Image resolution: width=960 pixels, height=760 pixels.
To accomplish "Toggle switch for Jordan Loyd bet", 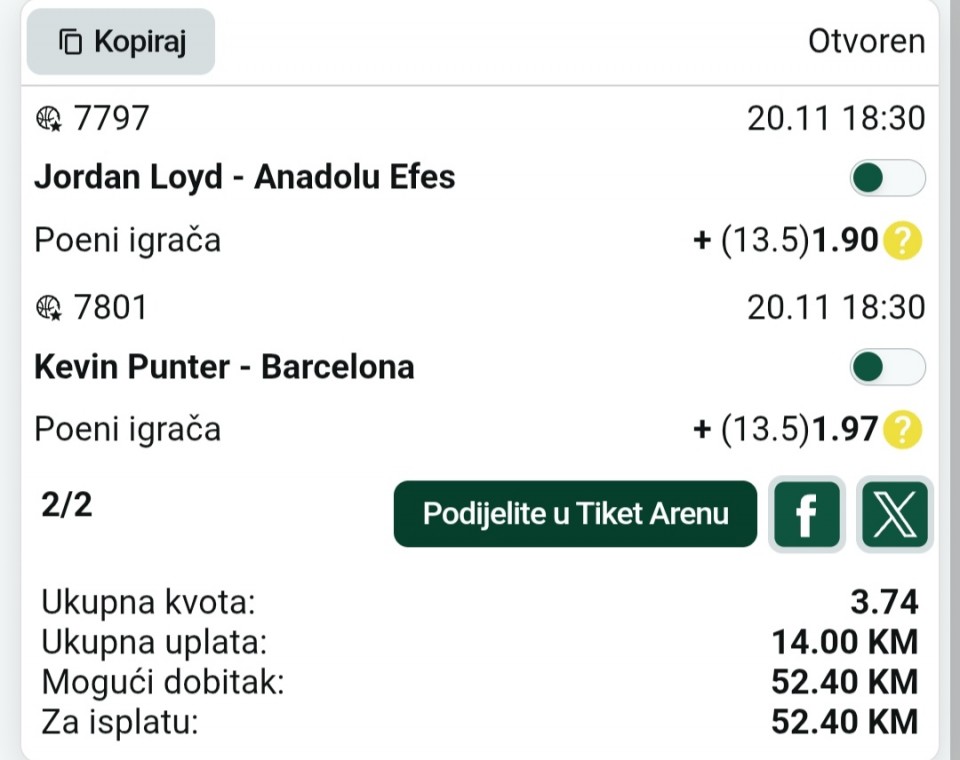I will coord(887,179).
